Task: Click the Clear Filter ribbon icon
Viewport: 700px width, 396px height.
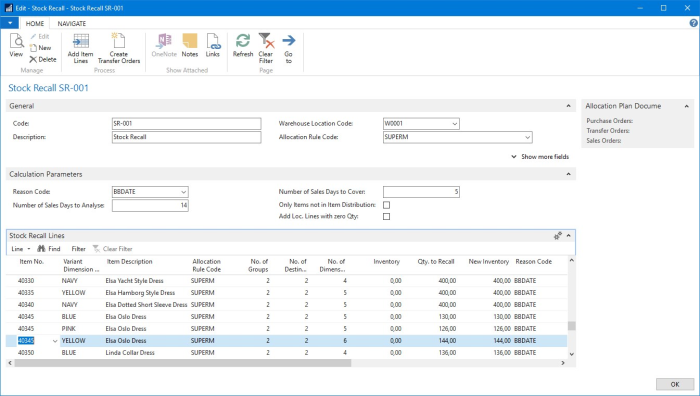Action: point(266,41)
